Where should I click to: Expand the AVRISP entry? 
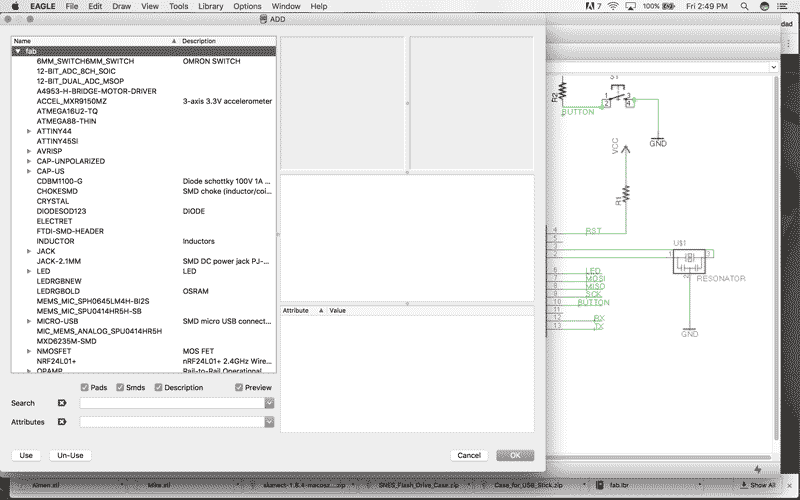click(x=29, y=151)
